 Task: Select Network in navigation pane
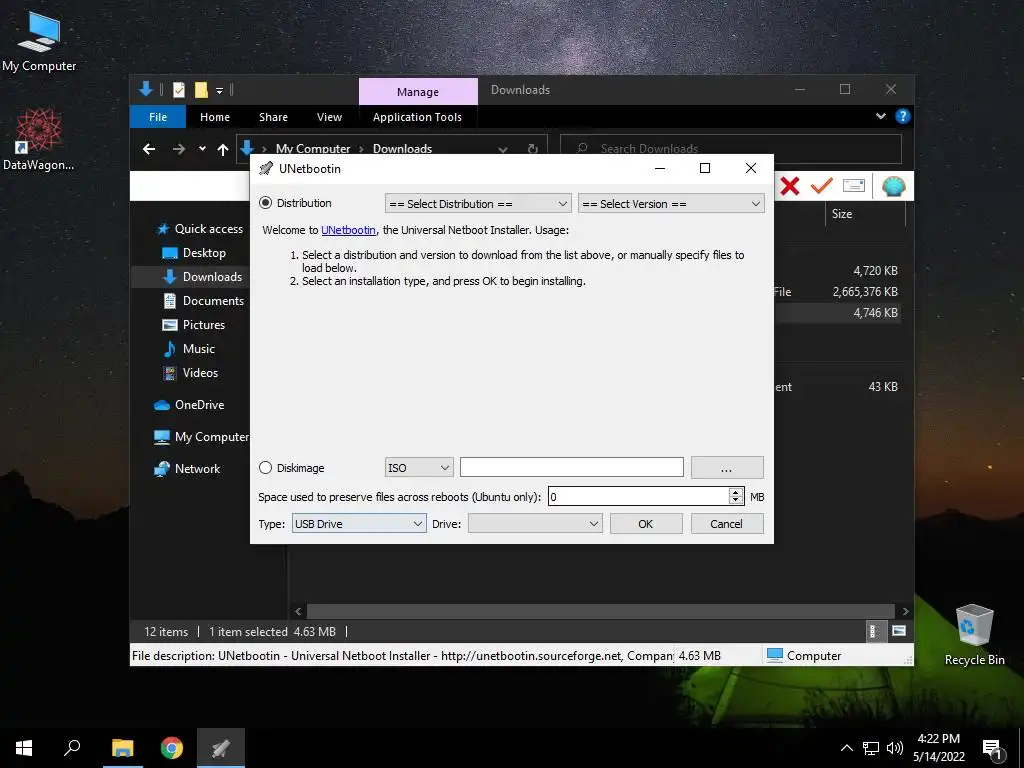coord(187,469)
